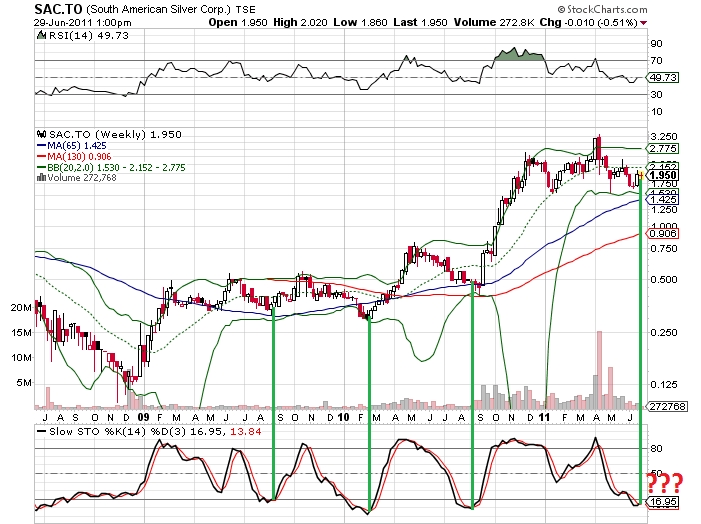The width and height of the screenshot is (701, 524).
Task: Click the 5M volume axis label
Action: 24,383
